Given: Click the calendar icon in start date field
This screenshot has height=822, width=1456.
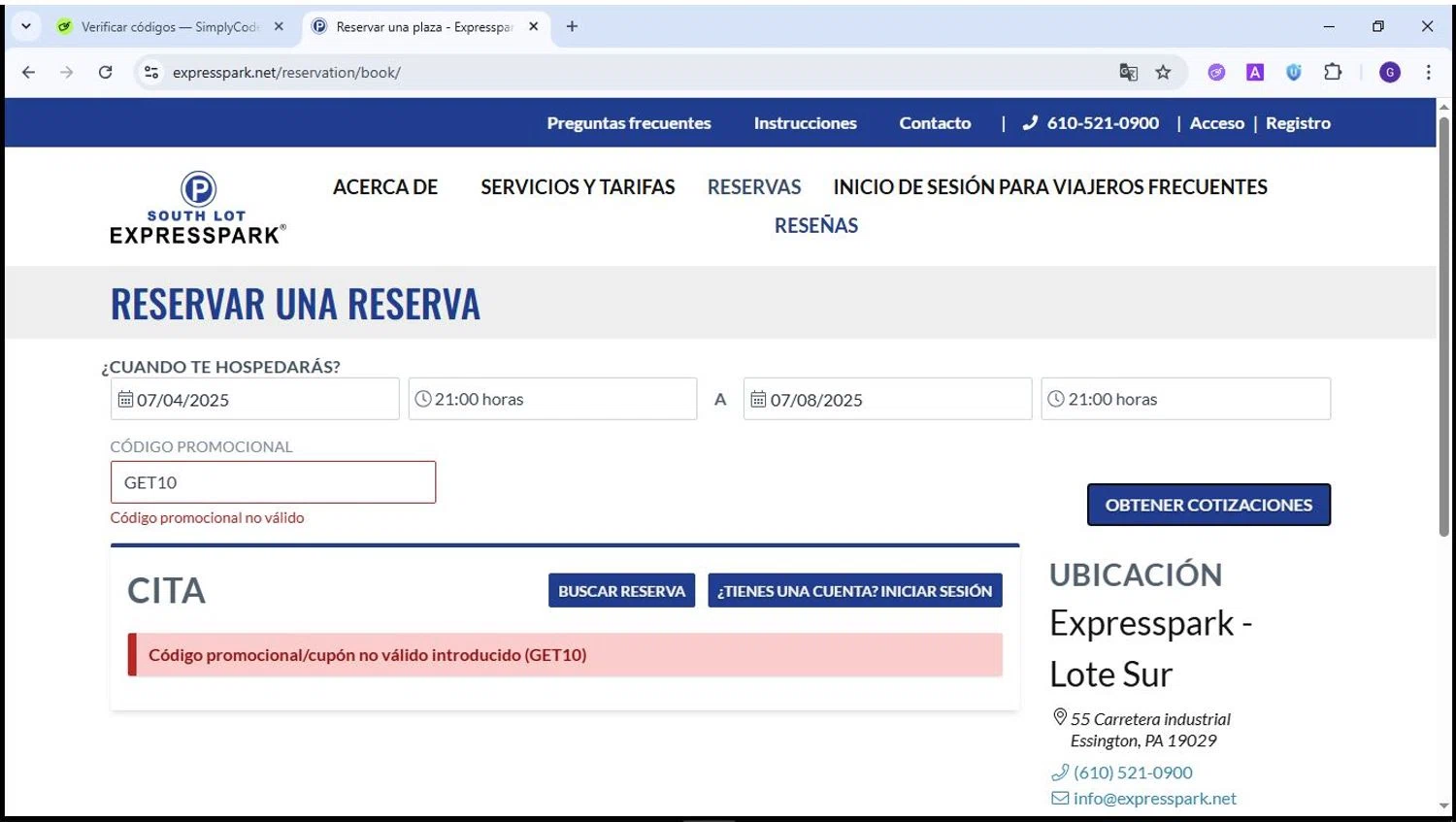Looking at the screenshot, I should (125, 399).
